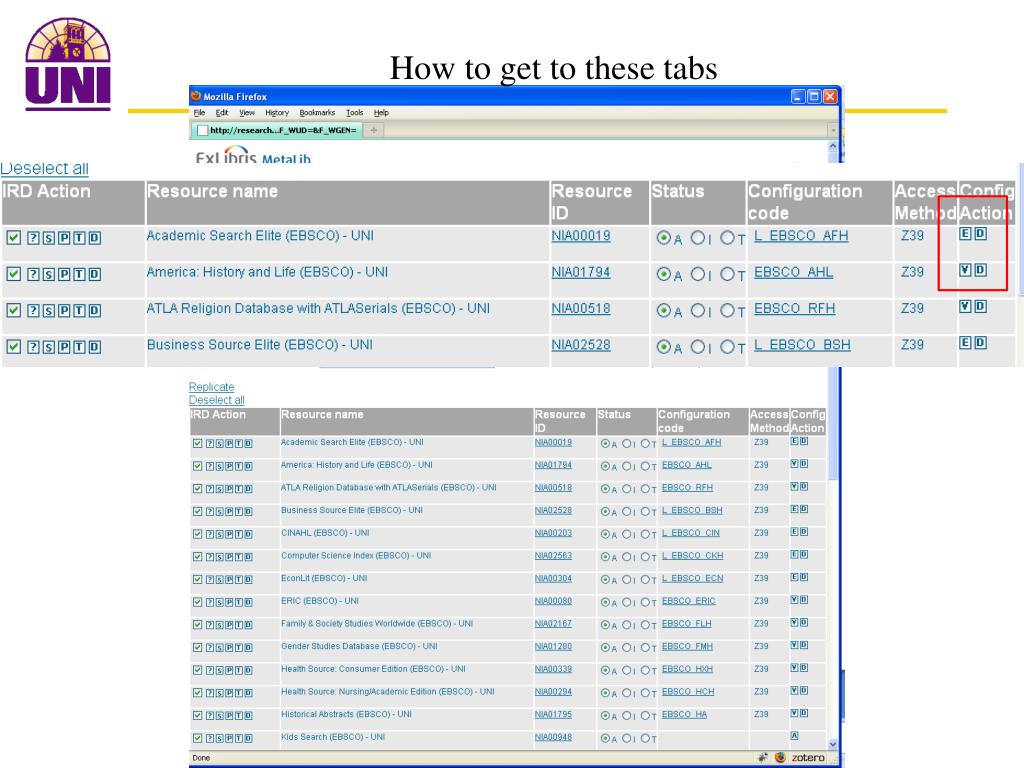Click the S icon in enlarged Academic Search Elite row
Screen dimensions: 1024x768
(48, 238)
